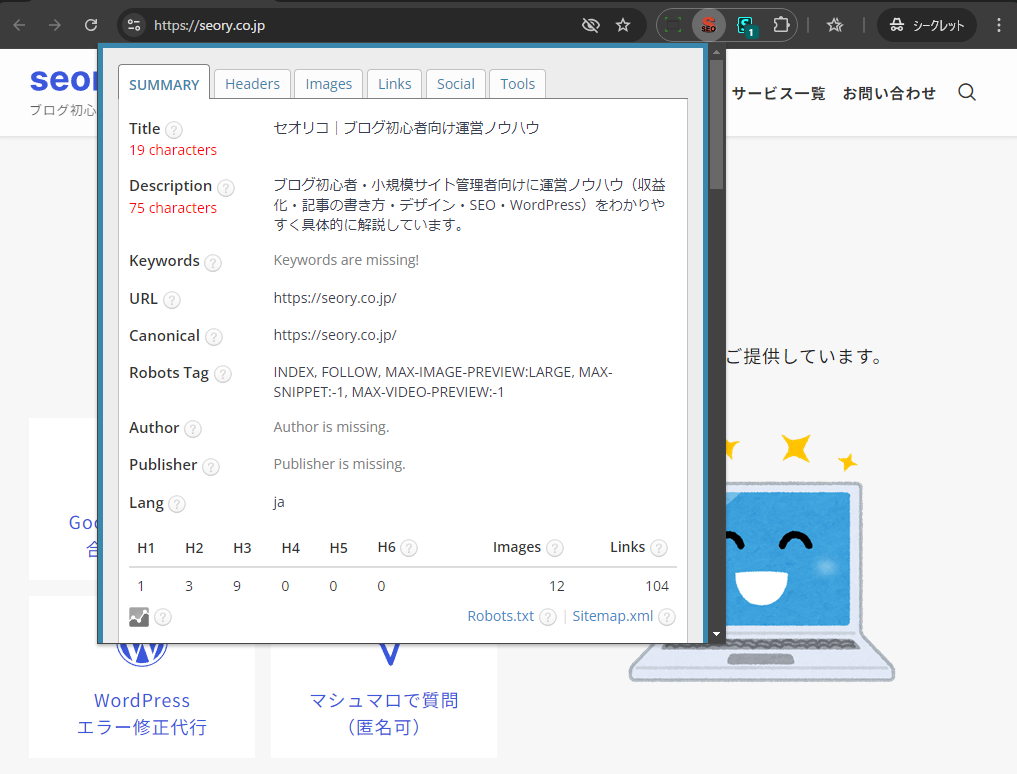Open the Robots.txt link
1017x774 pixels.
(x=501, y=616)
